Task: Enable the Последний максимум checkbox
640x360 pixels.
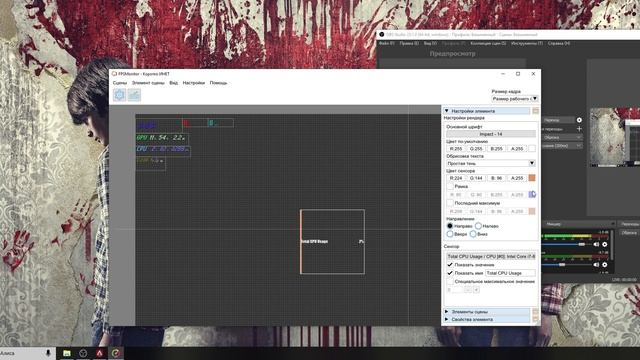Action: pyautogui.click(x=450, y=203)
